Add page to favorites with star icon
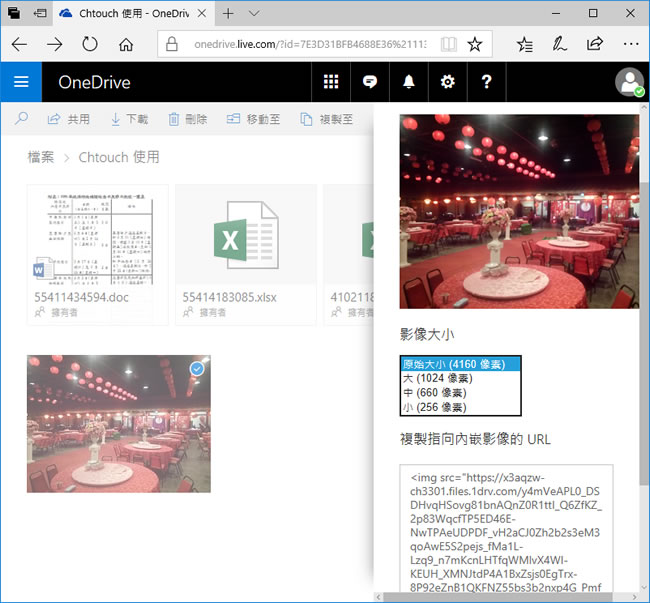The width and height of the screenshot is (650, 603). coord(475,44)
